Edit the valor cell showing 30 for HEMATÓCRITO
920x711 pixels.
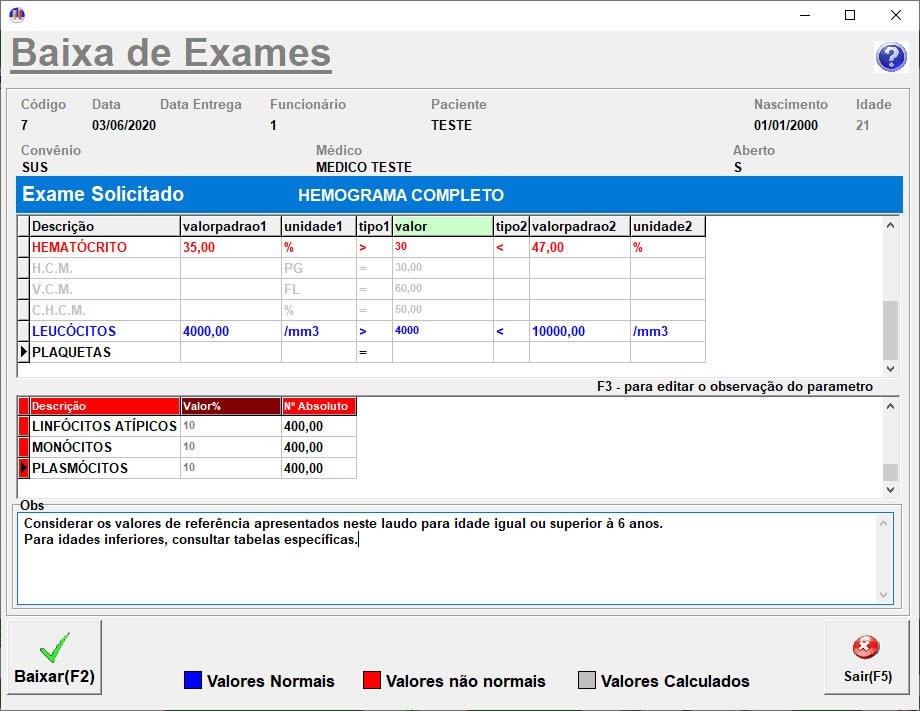click(442, 247)
